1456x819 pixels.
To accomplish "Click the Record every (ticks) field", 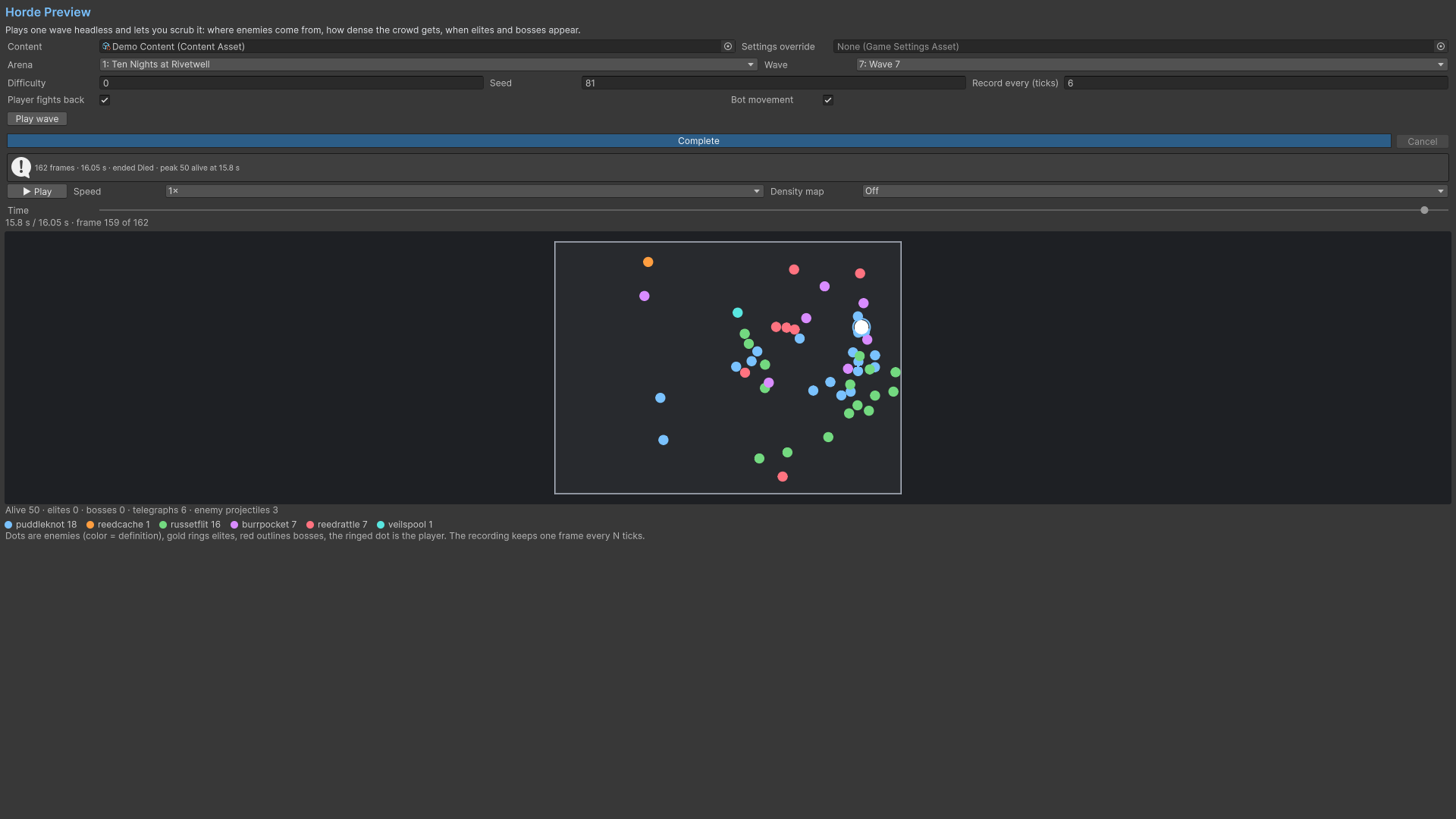I will click(x=1256, y=83).
